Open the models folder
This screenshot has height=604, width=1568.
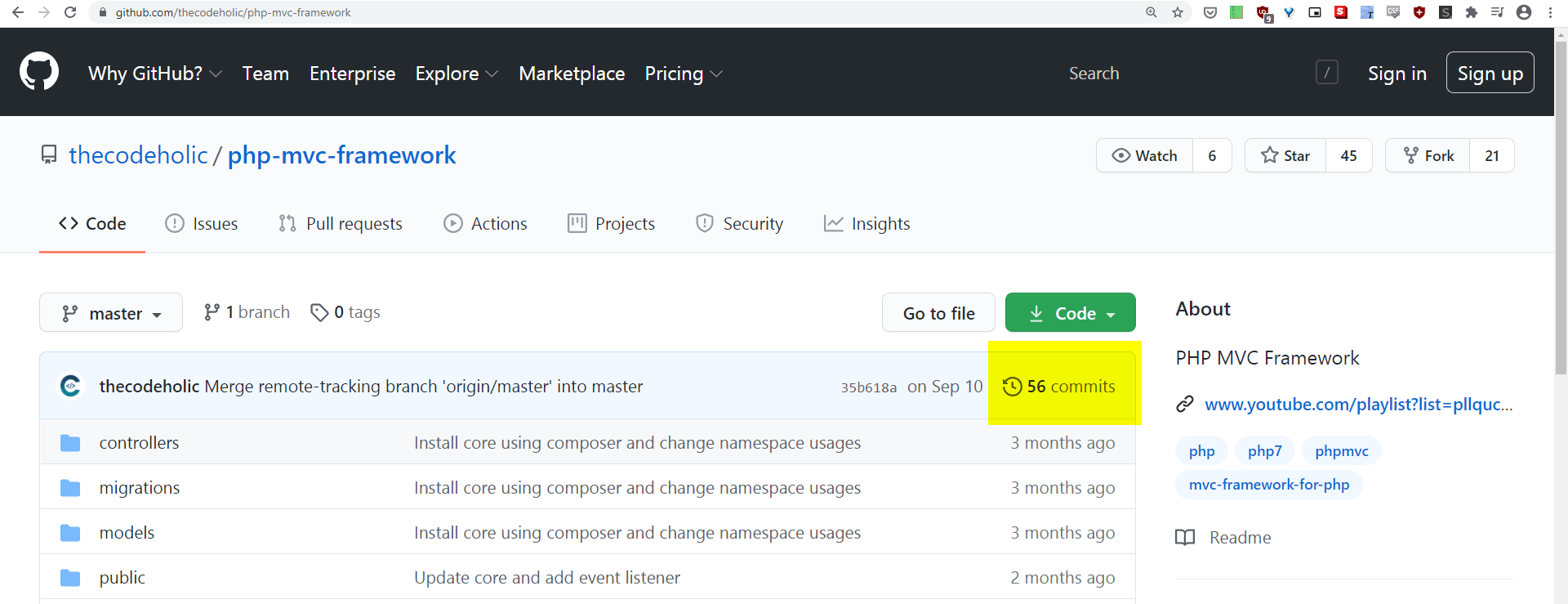point(127,533)
